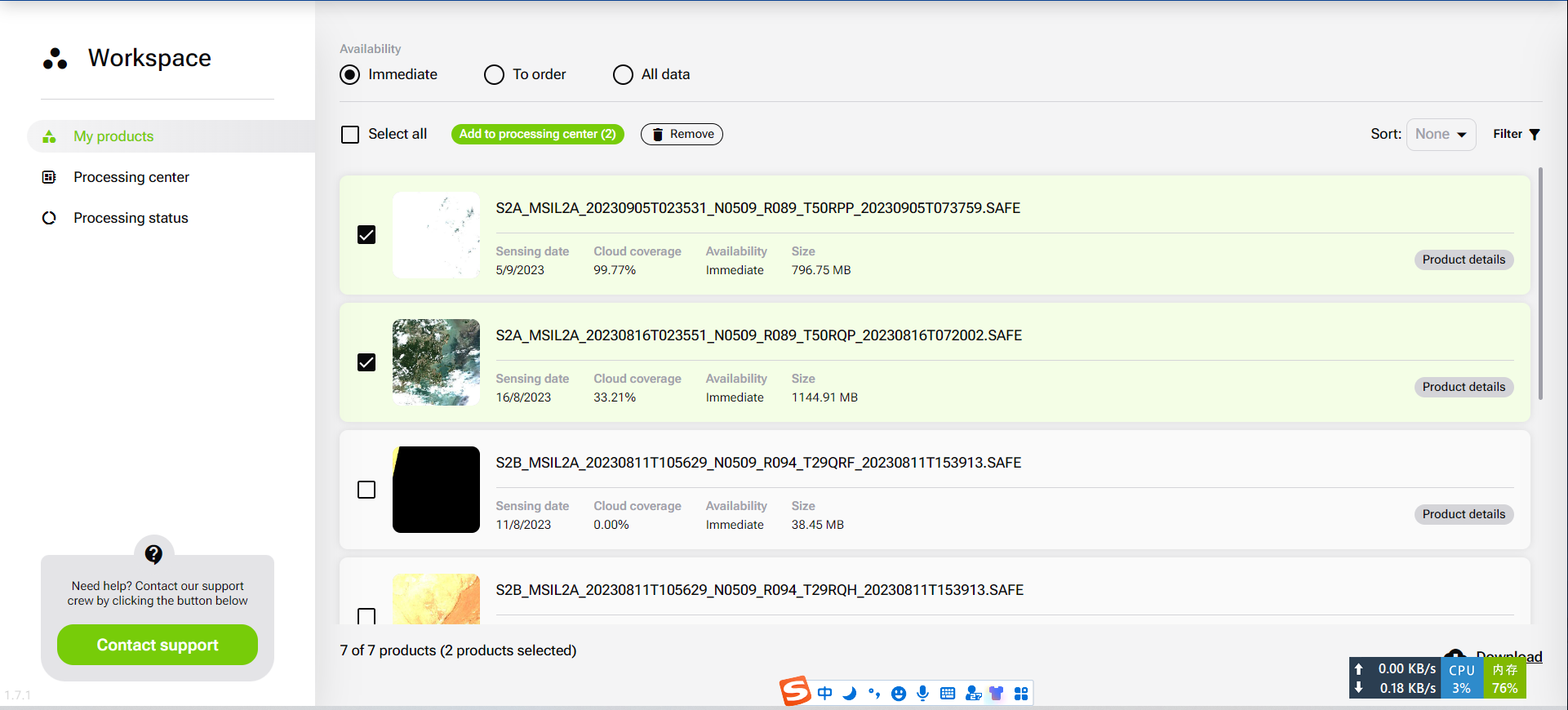Select the All data radio button
1568x710 pixels.
[x=623, y=75]
